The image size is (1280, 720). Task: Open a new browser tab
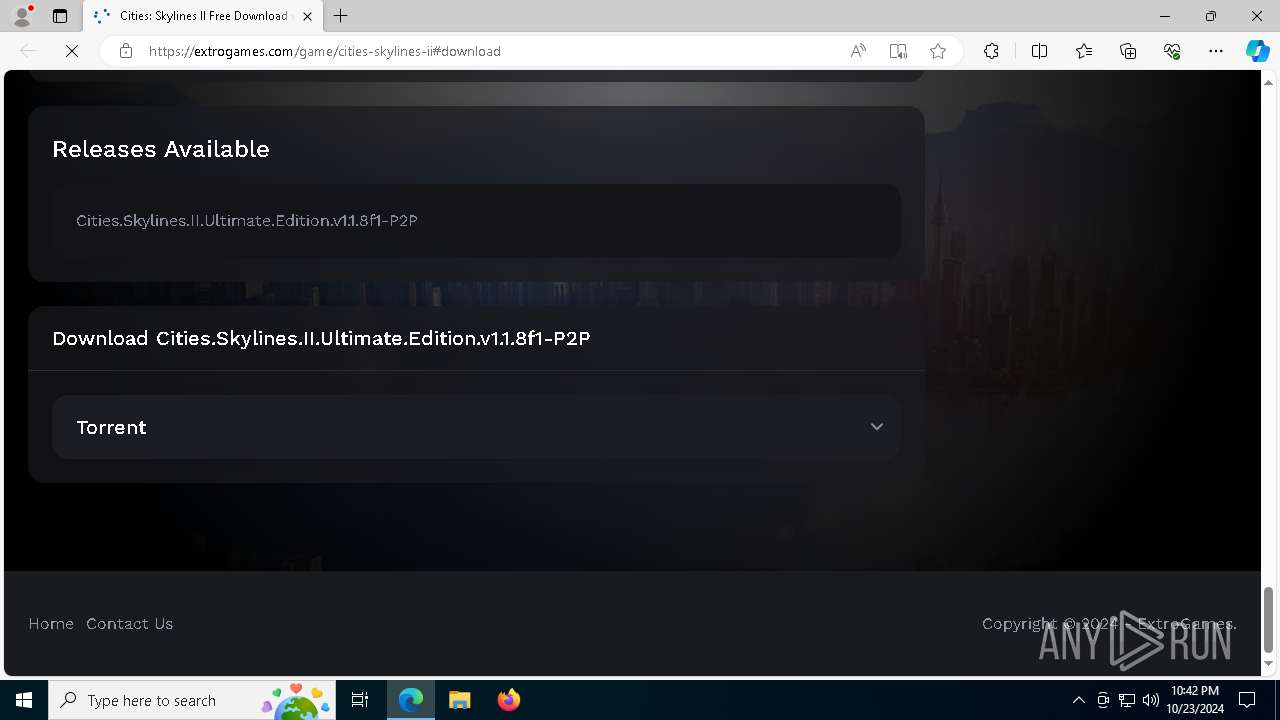click(x=341, y=16)
